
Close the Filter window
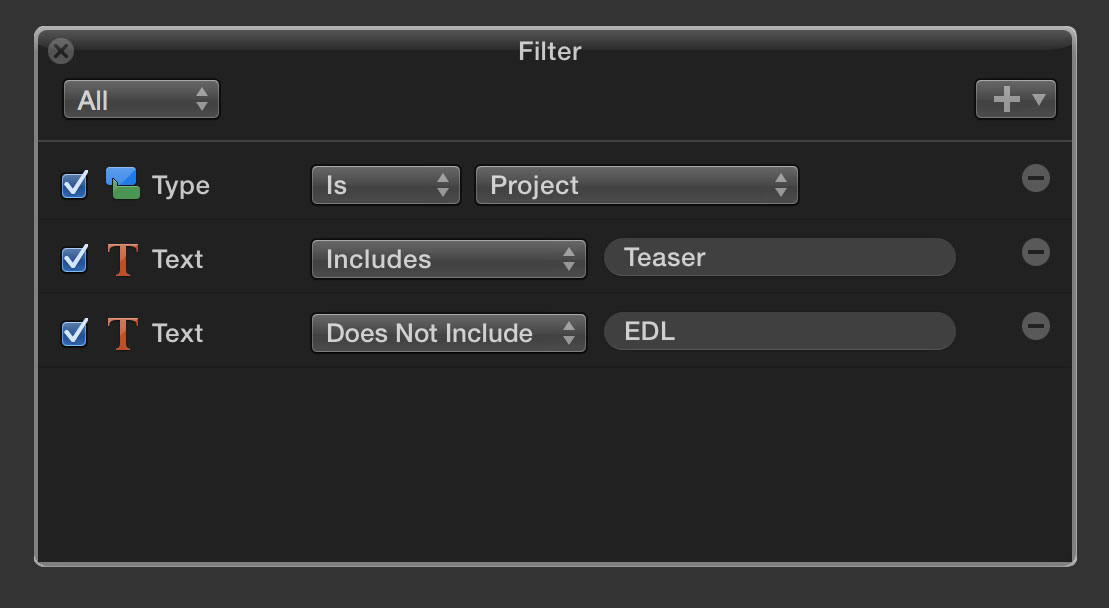pos(61,51)
